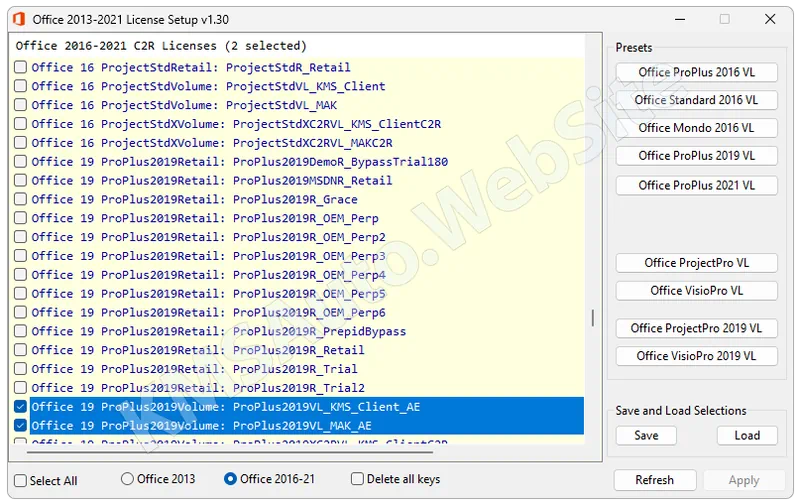
Task: Check the ProjectStdVL_KMS_Client checkbox
Action: [x=20, y=86]
